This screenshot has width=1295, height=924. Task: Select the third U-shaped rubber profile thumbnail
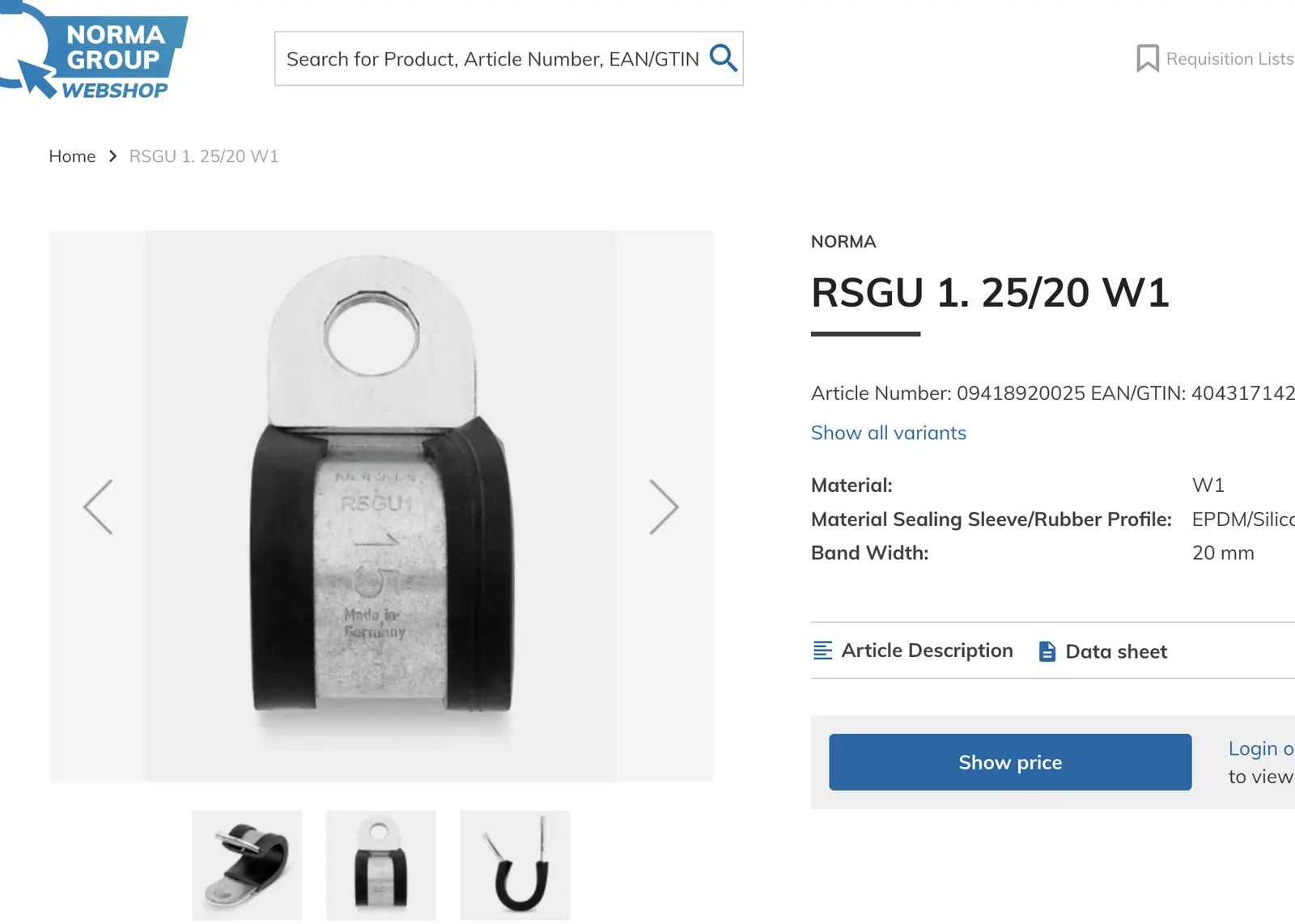coord(515,865)
